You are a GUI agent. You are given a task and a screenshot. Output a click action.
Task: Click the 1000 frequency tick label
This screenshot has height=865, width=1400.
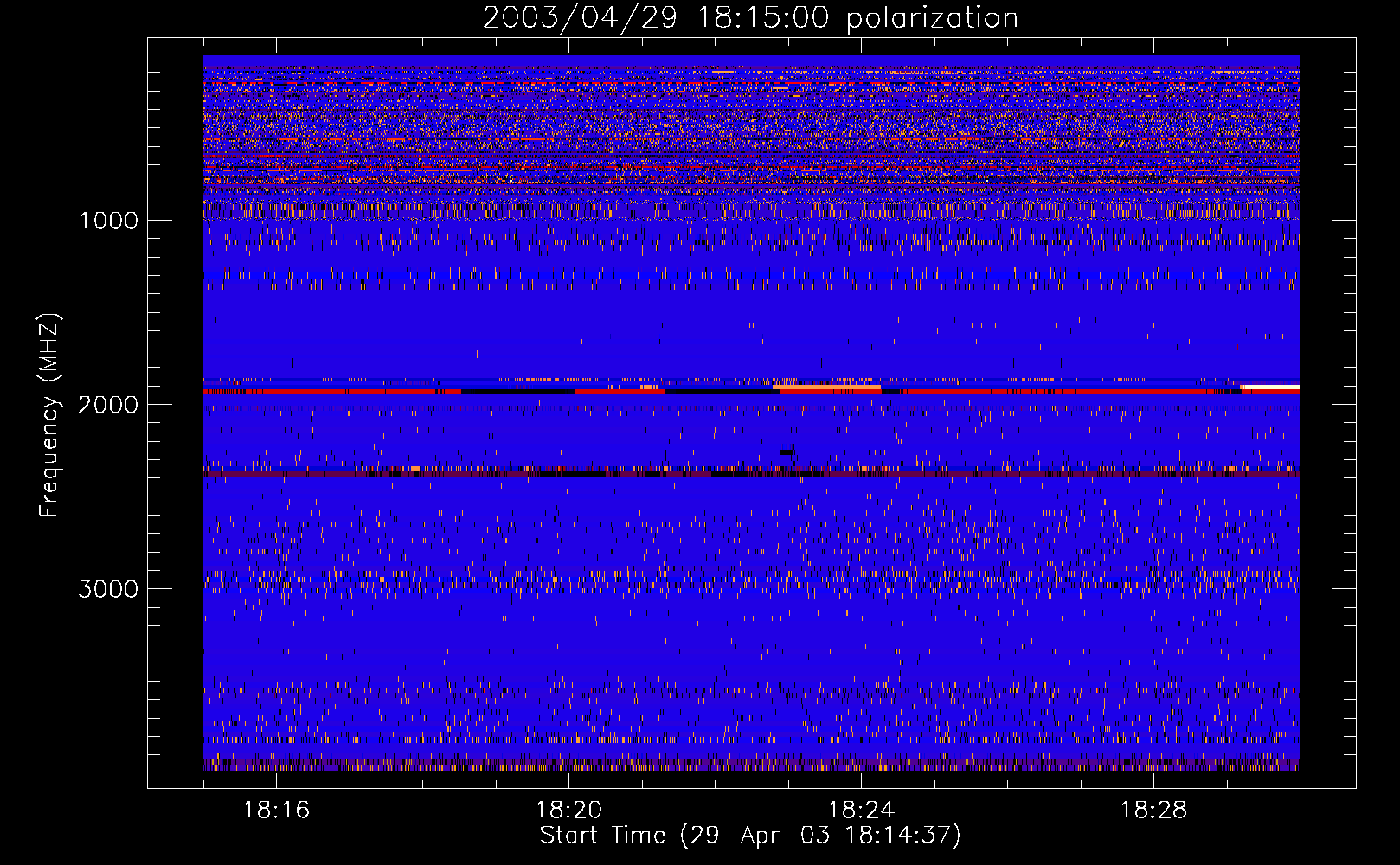109,221
